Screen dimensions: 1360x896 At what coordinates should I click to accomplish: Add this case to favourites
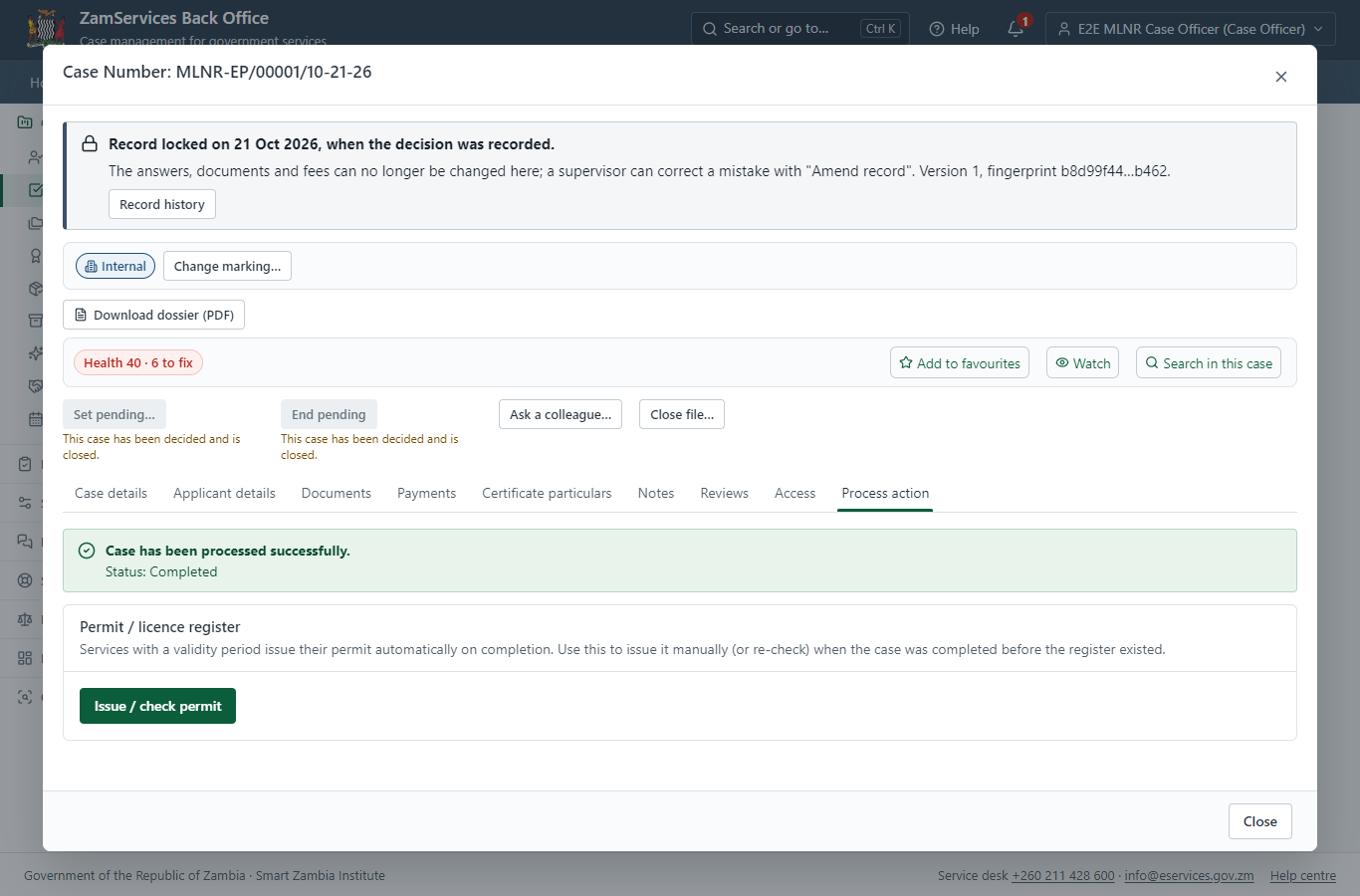960,363
